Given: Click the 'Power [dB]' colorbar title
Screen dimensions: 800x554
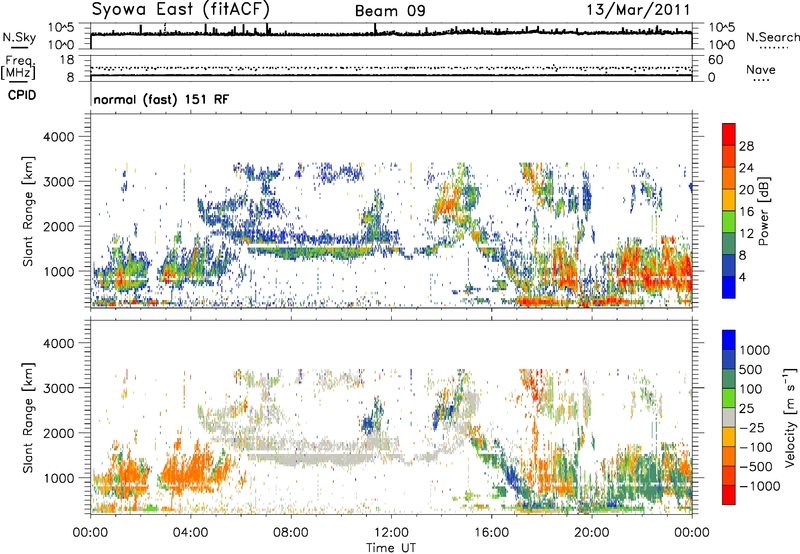Looking at the screenshot, I should 764,211.
